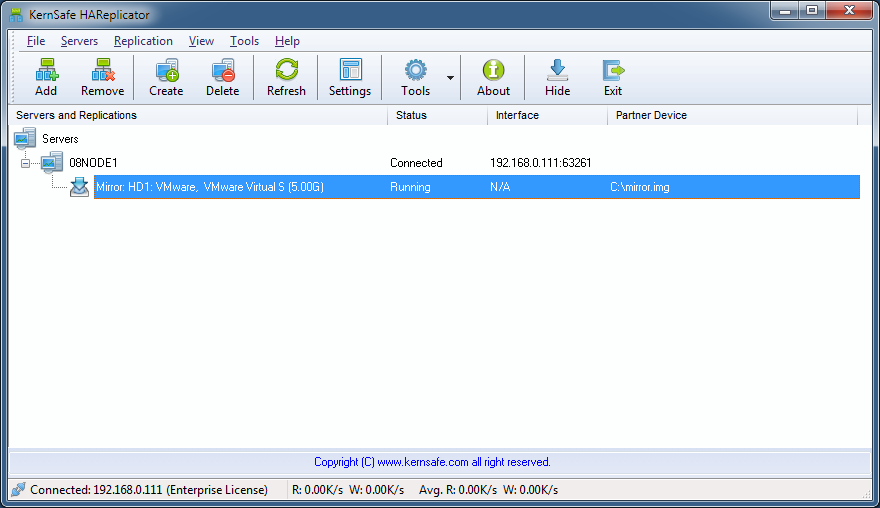Open the Tools menu in menu bar
The height and width of the screenshot is (508, 880).
pos(244,41)
